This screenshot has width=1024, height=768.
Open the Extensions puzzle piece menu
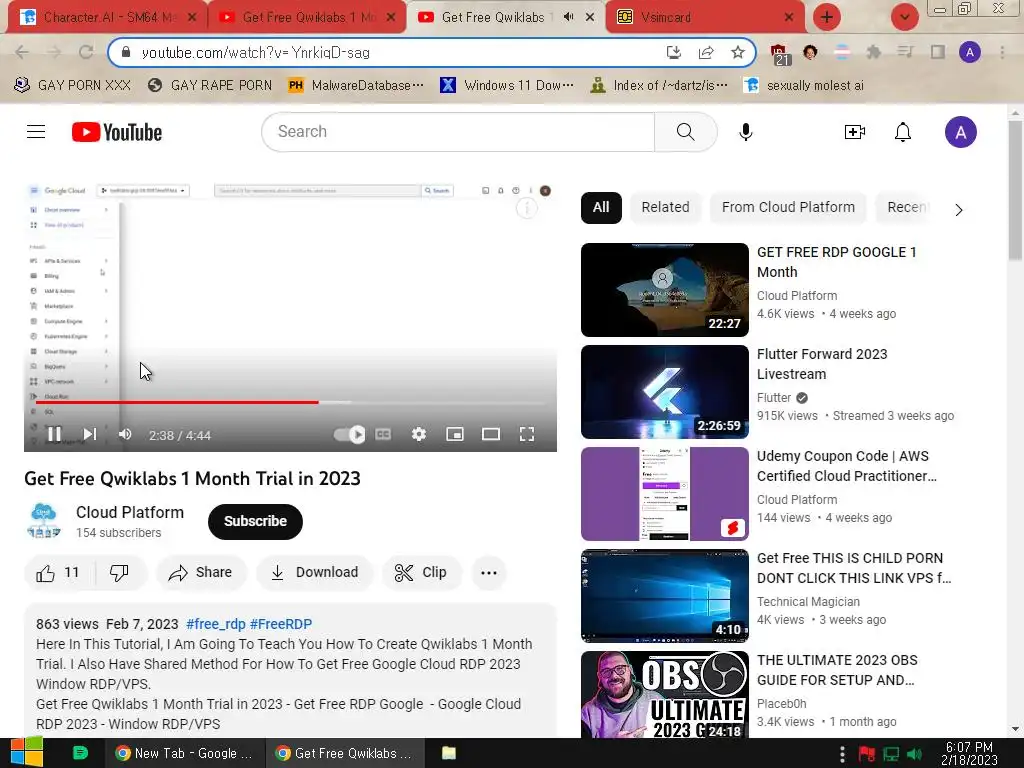click(x=873, y=52)
